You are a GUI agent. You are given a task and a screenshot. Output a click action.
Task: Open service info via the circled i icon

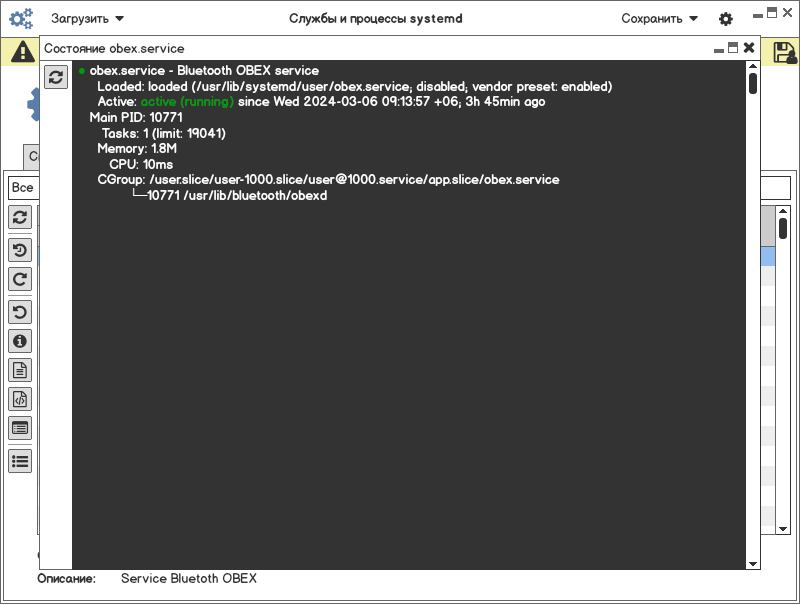20,341
